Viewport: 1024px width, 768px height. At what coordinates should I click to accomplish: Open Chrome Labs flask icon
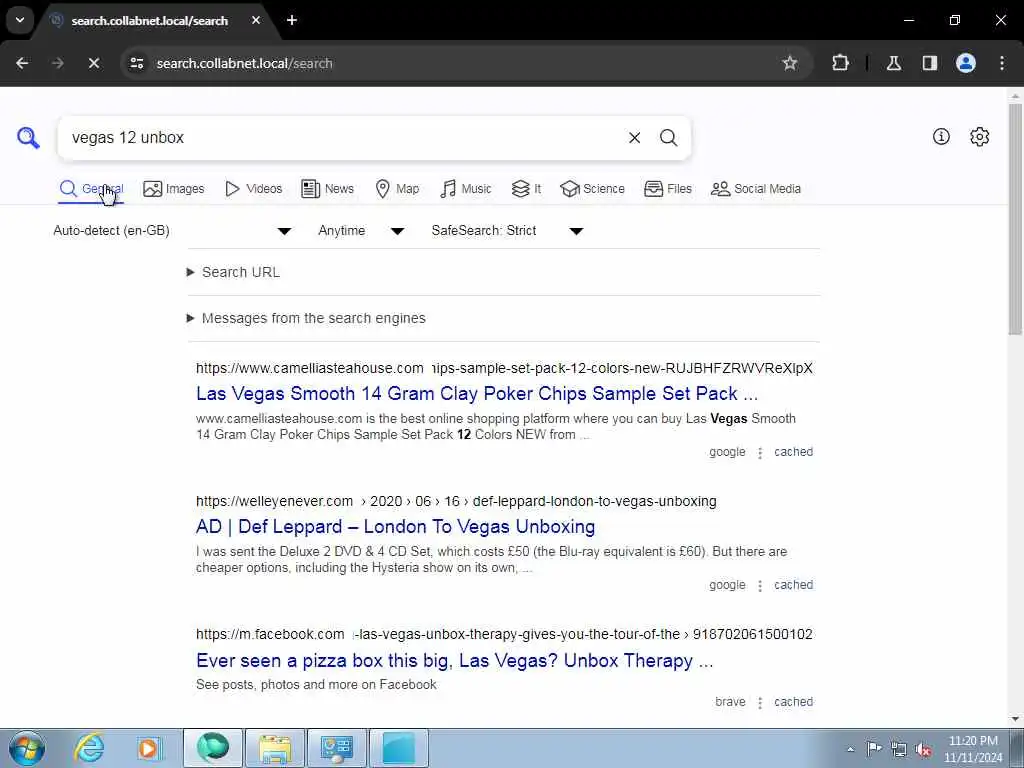(x=893, y=63)
